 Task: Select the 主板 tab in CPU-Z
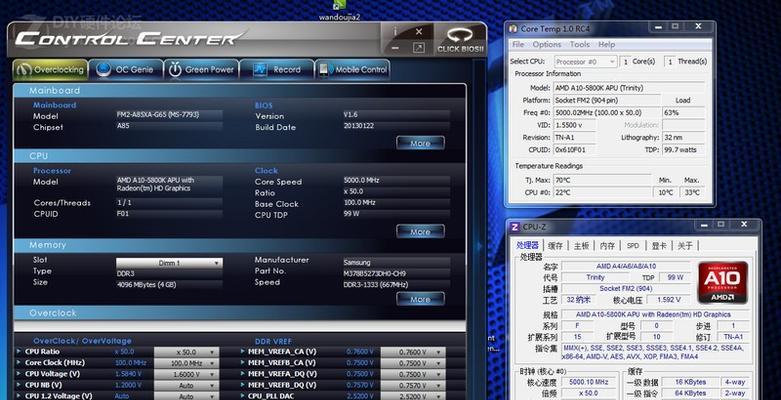coord(581,246)
